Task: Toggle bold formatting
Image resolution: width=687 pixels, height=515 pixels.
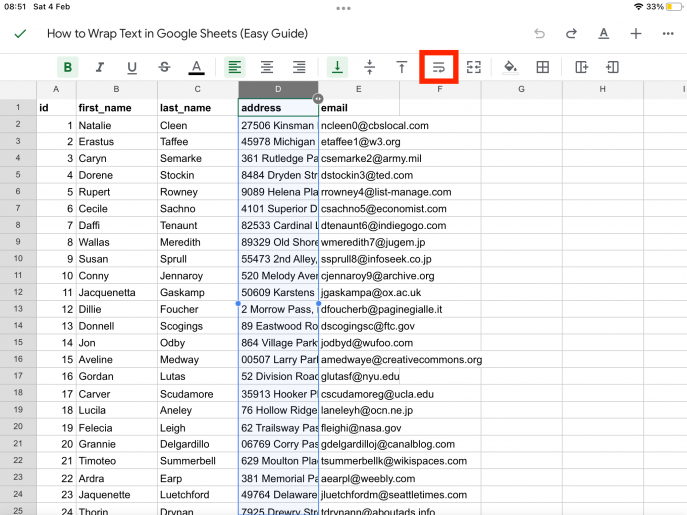Action: pyautogui.click(x=67, y=67)
